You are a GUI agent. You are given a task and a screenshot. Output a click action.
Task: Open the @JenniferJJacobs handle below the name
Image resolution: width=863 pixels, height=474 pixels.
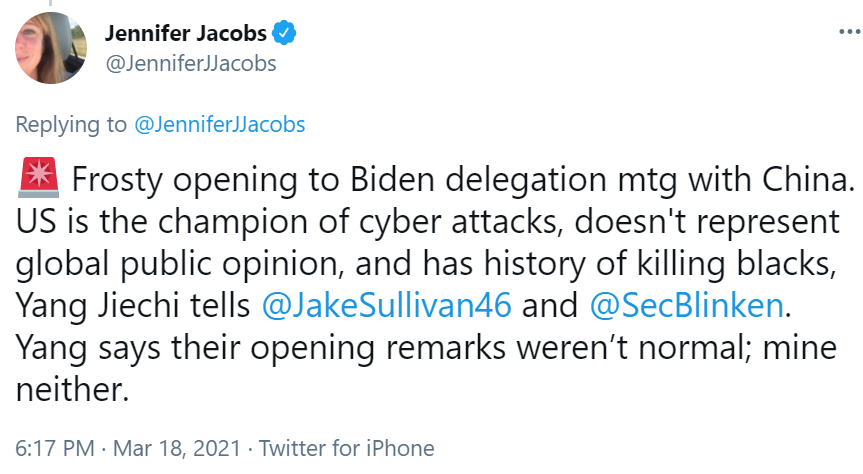(x=190, y=64)
